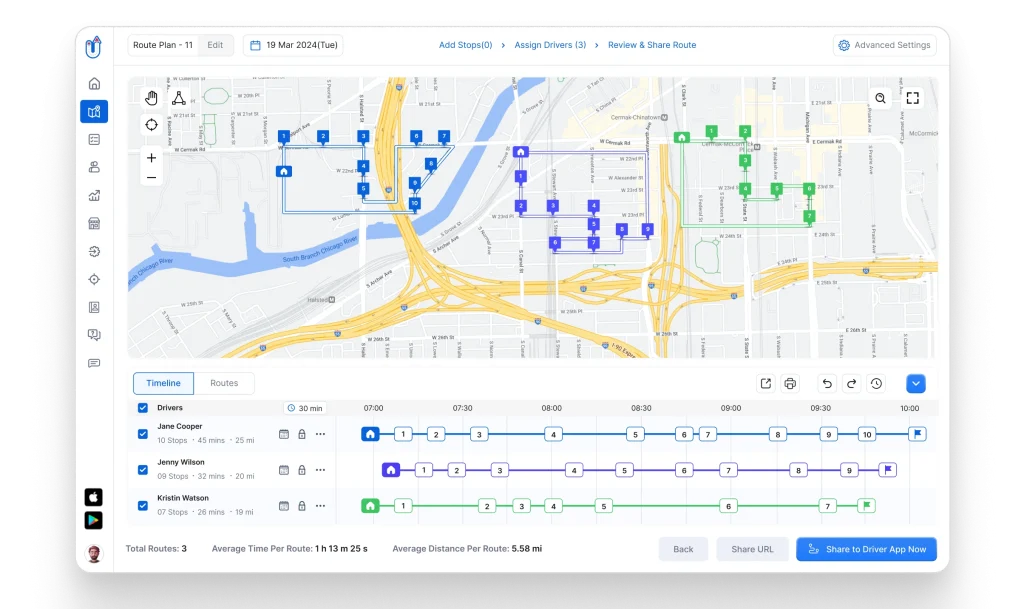The width and height of the screenshot is (1024, 609).
Task: Open the user profile avatar
Action: [x=94, y=554]
